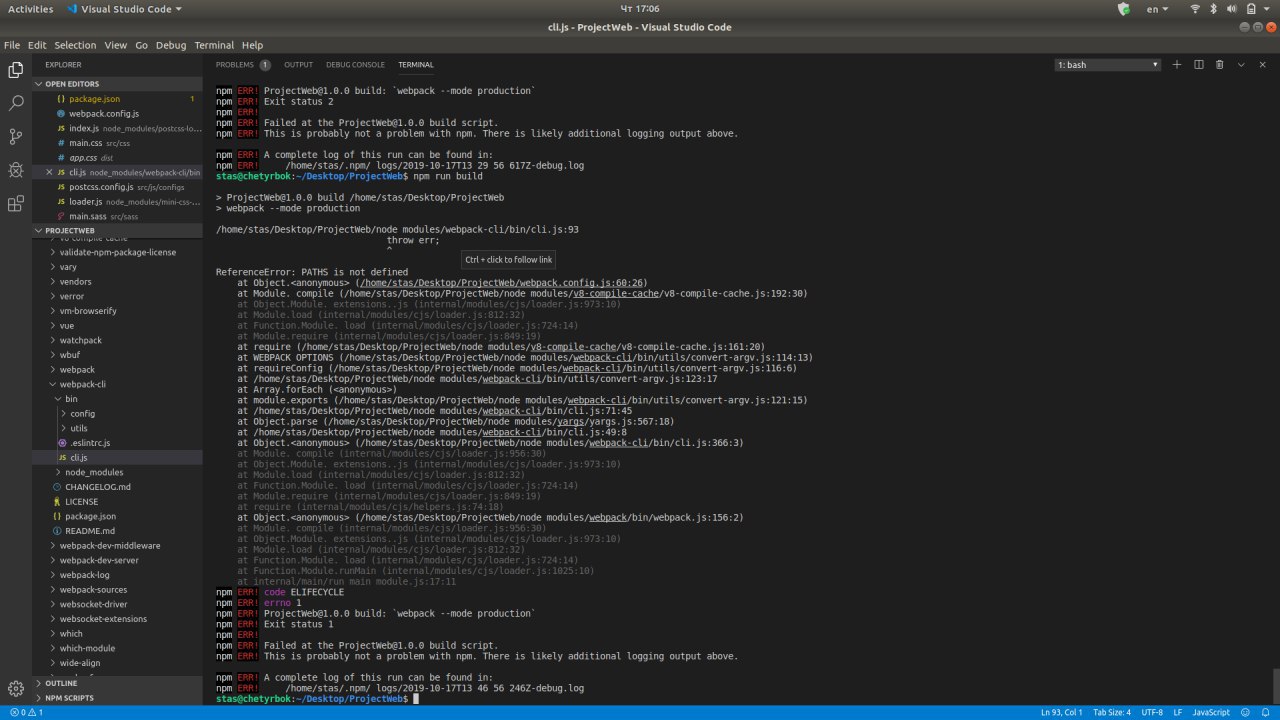Click the clock showing 17:06

click(639, 9)
